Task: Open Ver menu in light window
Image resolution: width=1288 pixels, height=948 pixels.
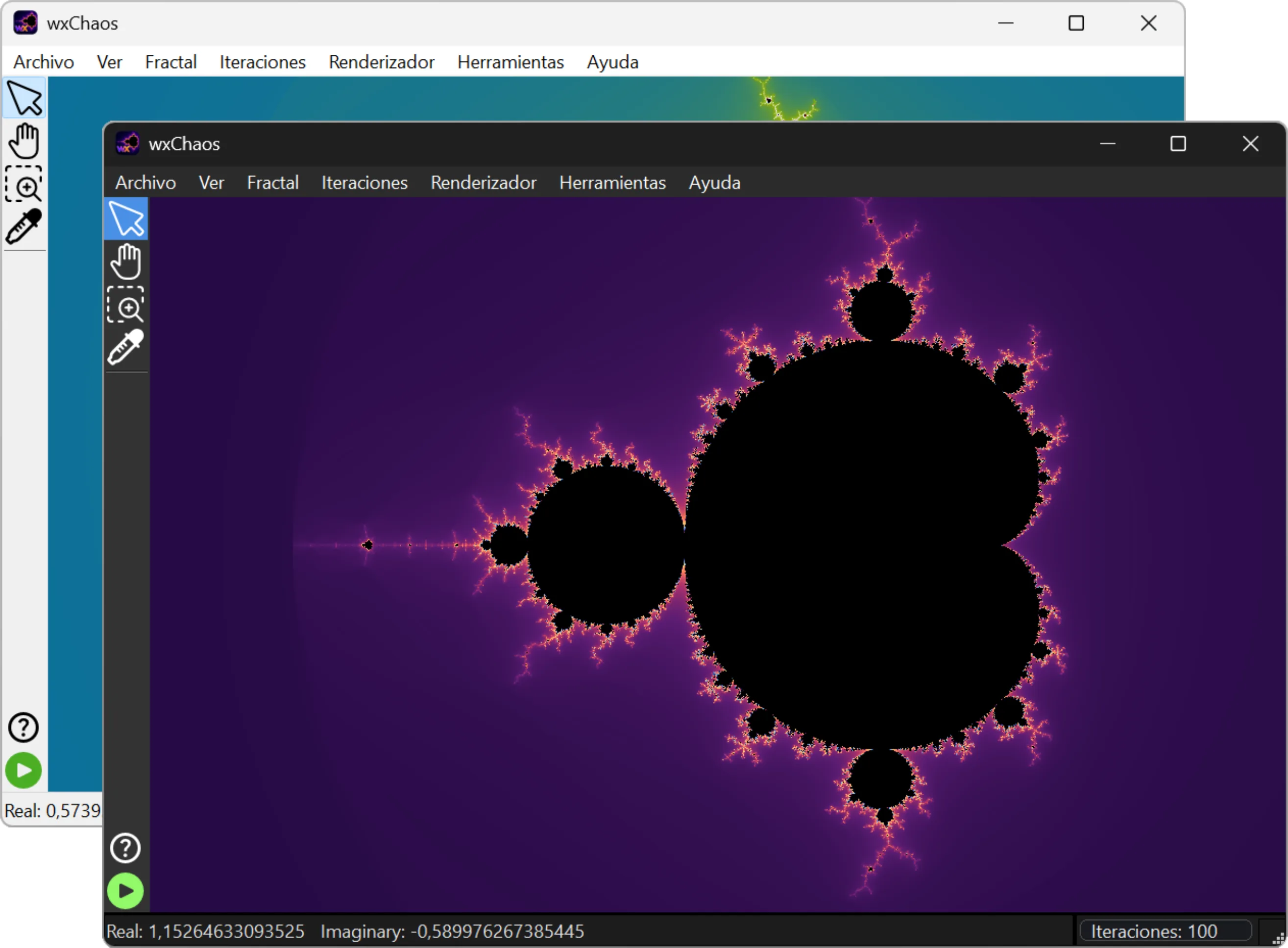Action: [x=109, y=62]
